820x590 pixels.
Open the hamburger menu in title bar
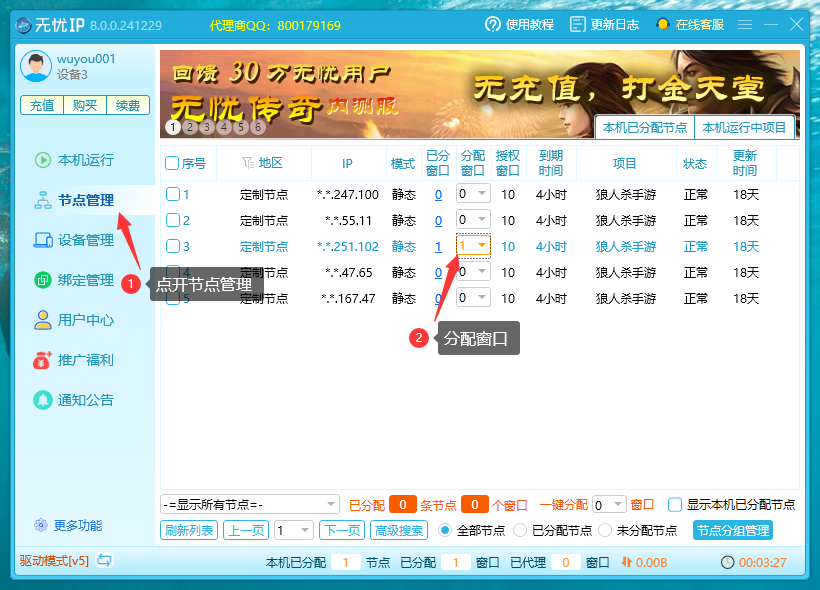tap(745, 25)
